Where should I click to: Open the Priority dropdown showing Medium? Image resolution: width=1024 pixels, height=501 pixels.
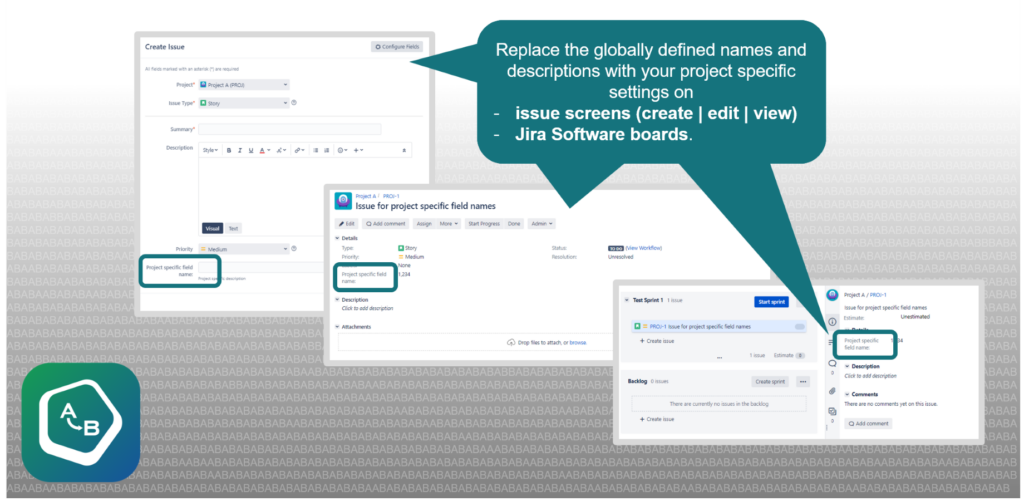[244, 249]
